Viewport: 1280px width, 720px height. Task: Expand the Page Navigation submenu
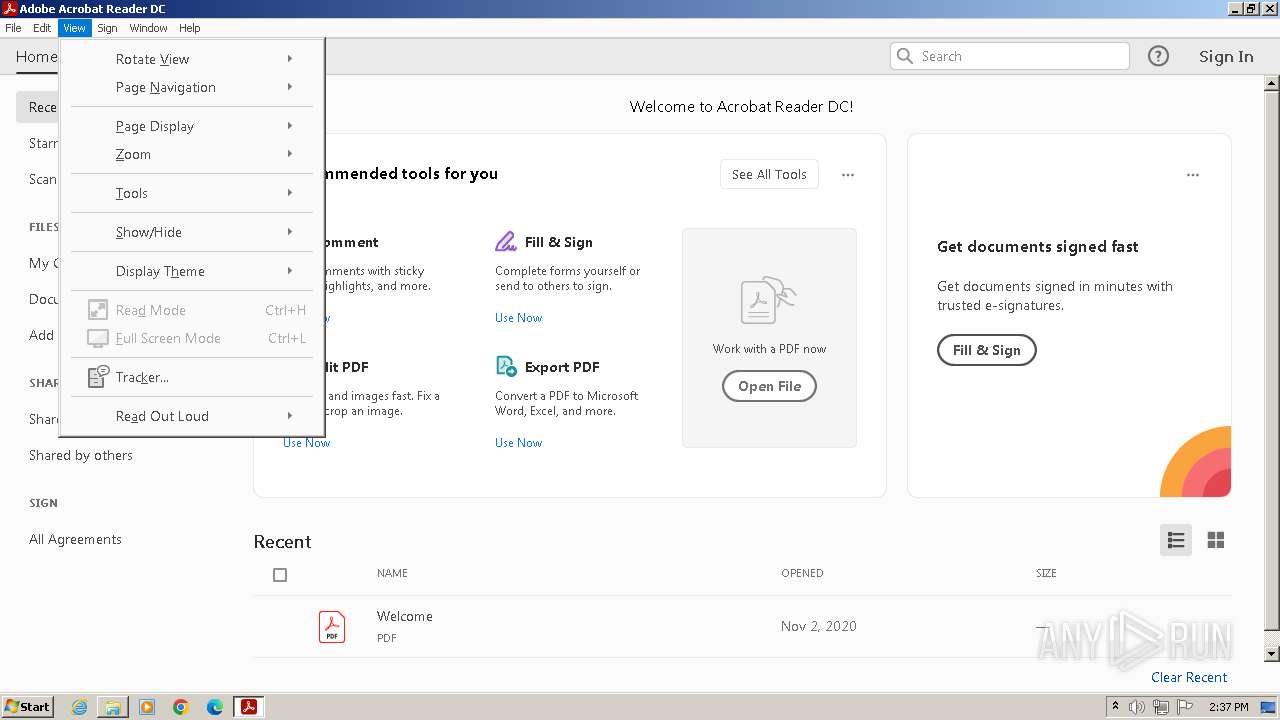tap(191, 87)
